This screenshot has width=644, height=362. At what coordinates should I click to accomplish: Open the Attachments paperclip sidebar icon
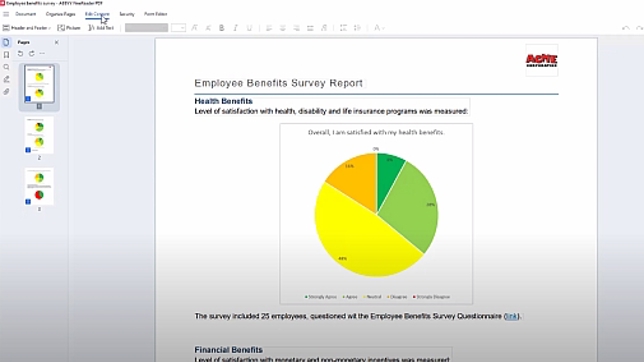6,92
